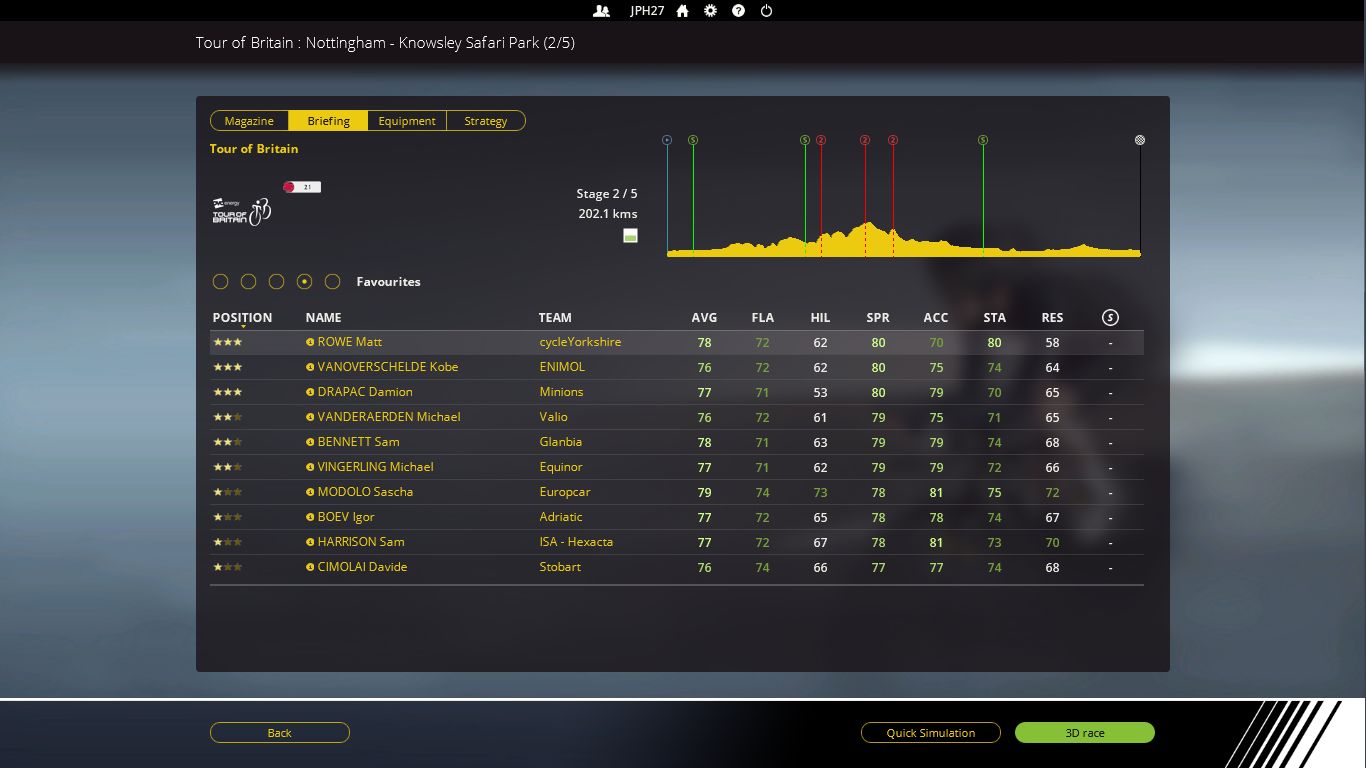Click the stage terrain type icon
The image size is (1366, 768).
pos(630,236)
